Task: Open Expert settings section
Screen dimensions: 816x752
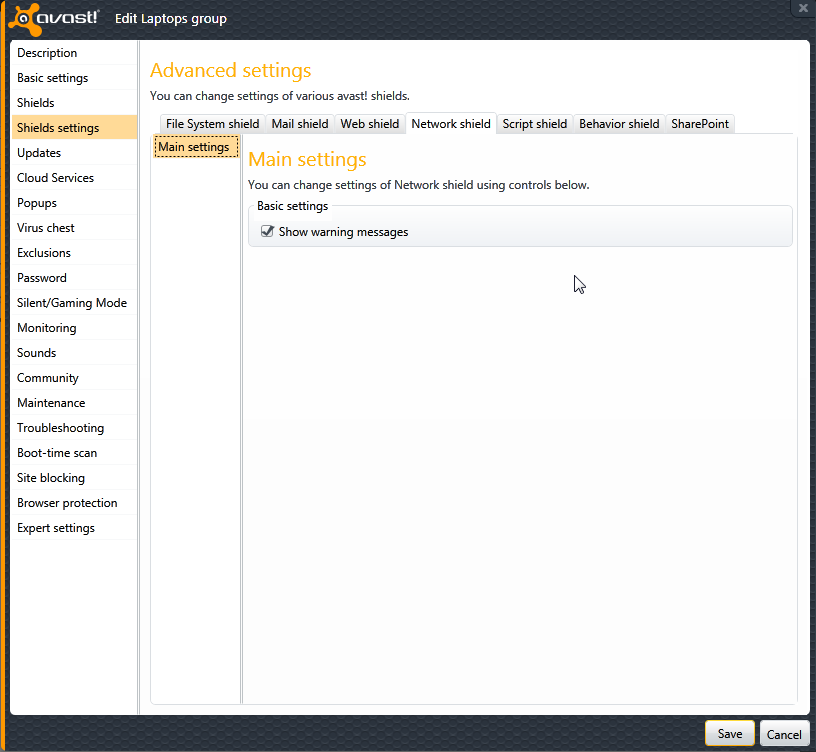Action: (73, 527)
